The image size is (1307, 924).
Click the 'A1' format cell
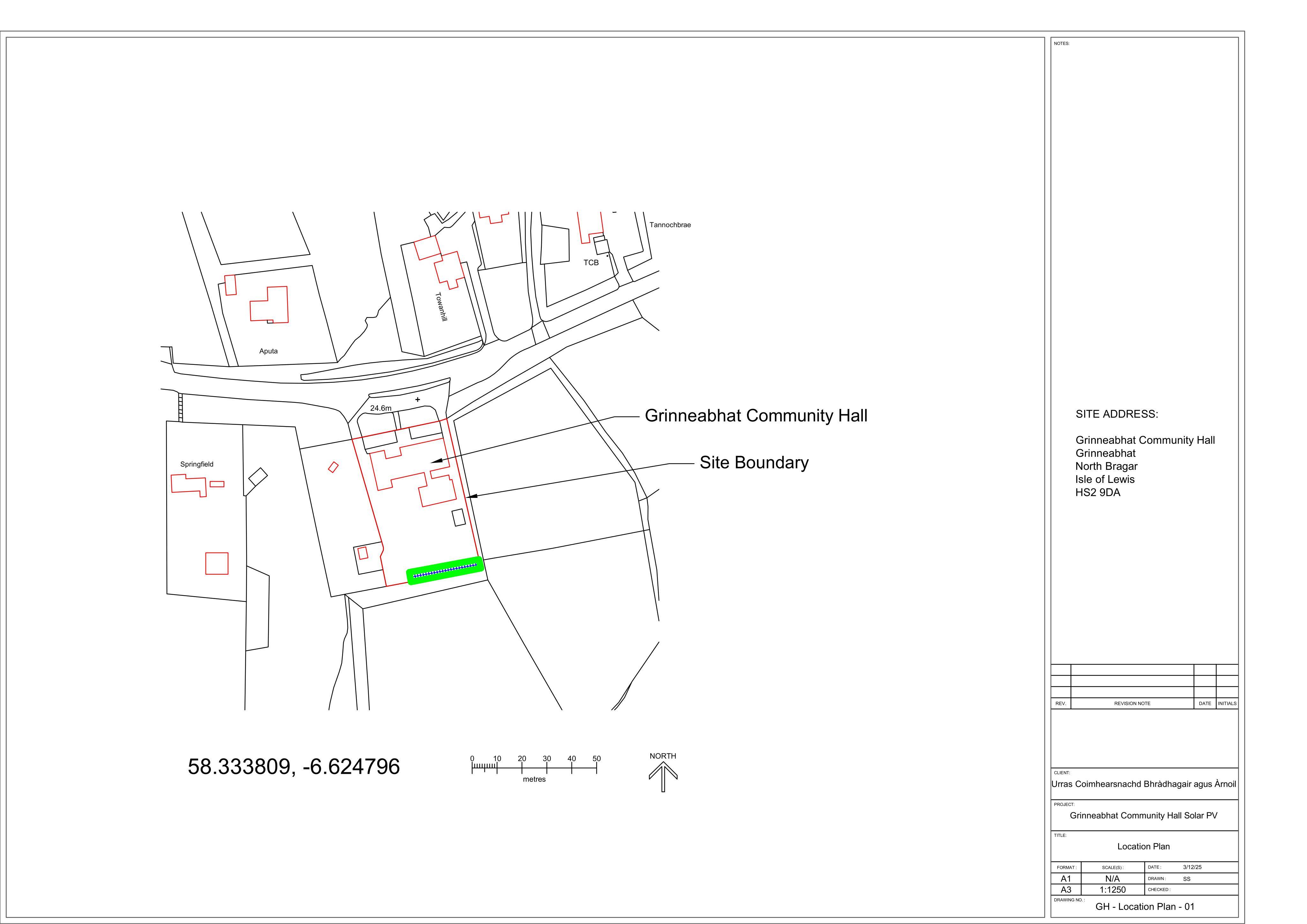tap(1066, 879)
